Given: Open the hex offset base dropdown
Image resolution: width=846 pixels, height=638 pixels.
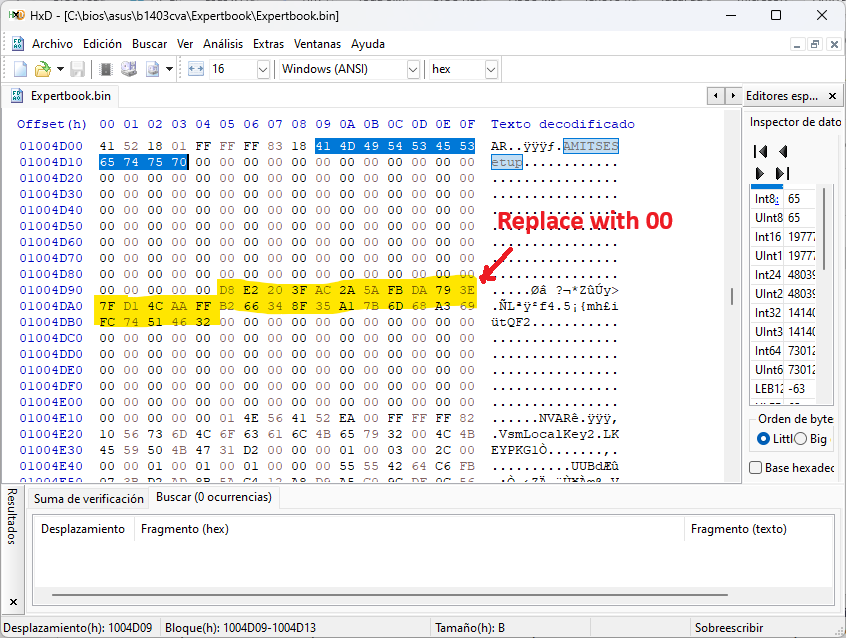Looking at the screenshot, I should pyautogui.click(x=491, y=69).
